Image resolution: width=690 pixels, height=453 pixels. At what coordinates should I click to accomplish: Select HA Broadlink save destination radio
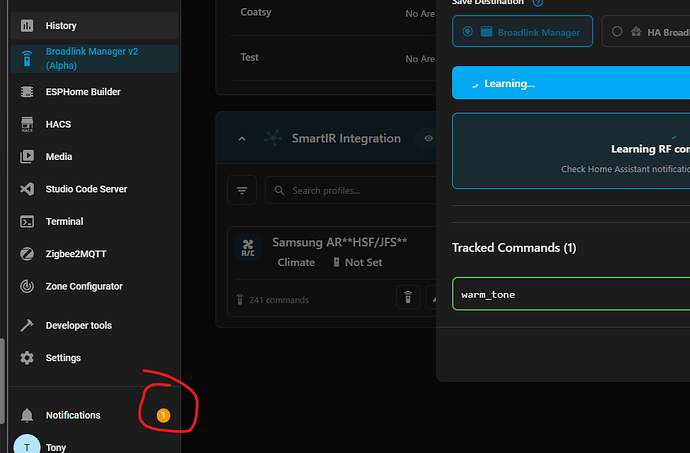(617, 32)
